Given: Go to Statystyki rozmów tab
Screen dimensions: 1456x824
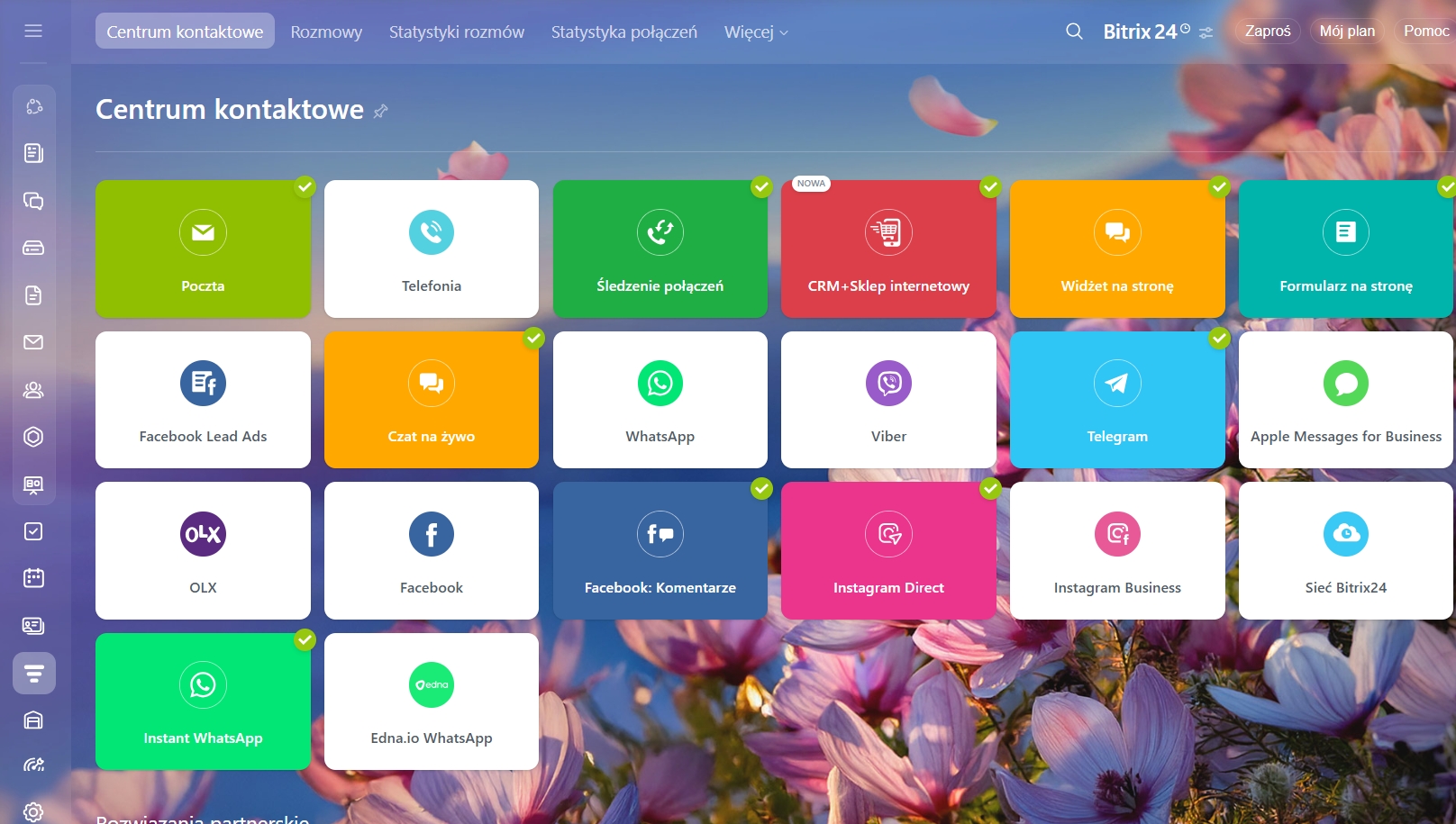Looking at the screenshot, I should [x=456, y=32].
